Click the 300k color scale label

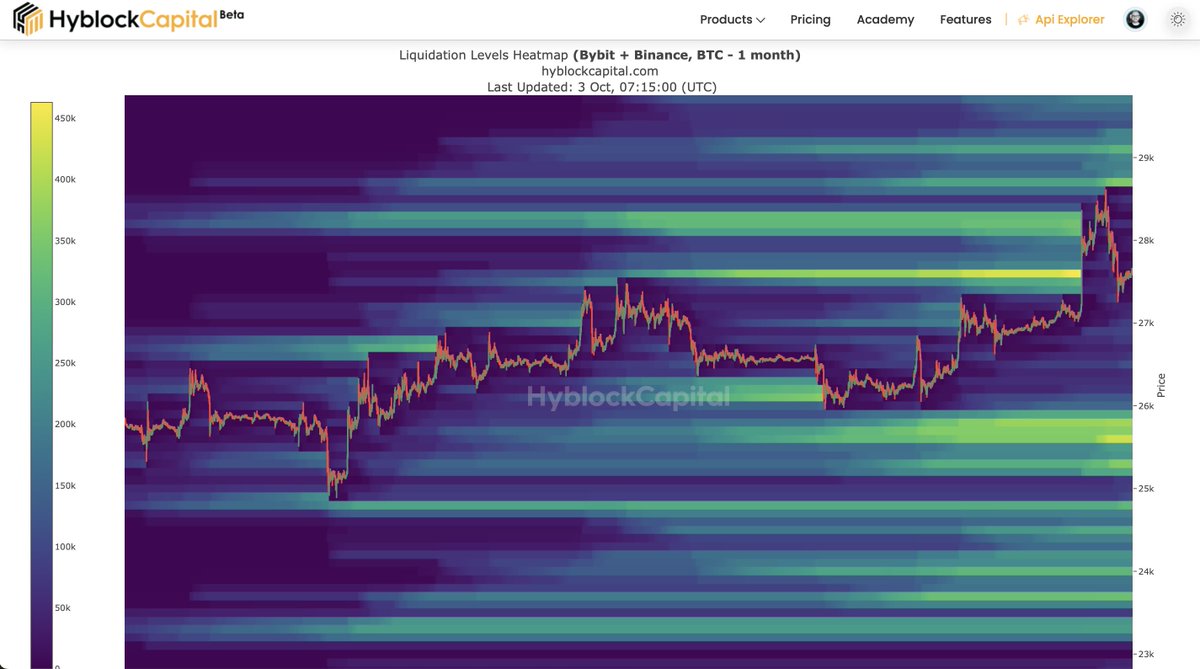tap(65, 302)
